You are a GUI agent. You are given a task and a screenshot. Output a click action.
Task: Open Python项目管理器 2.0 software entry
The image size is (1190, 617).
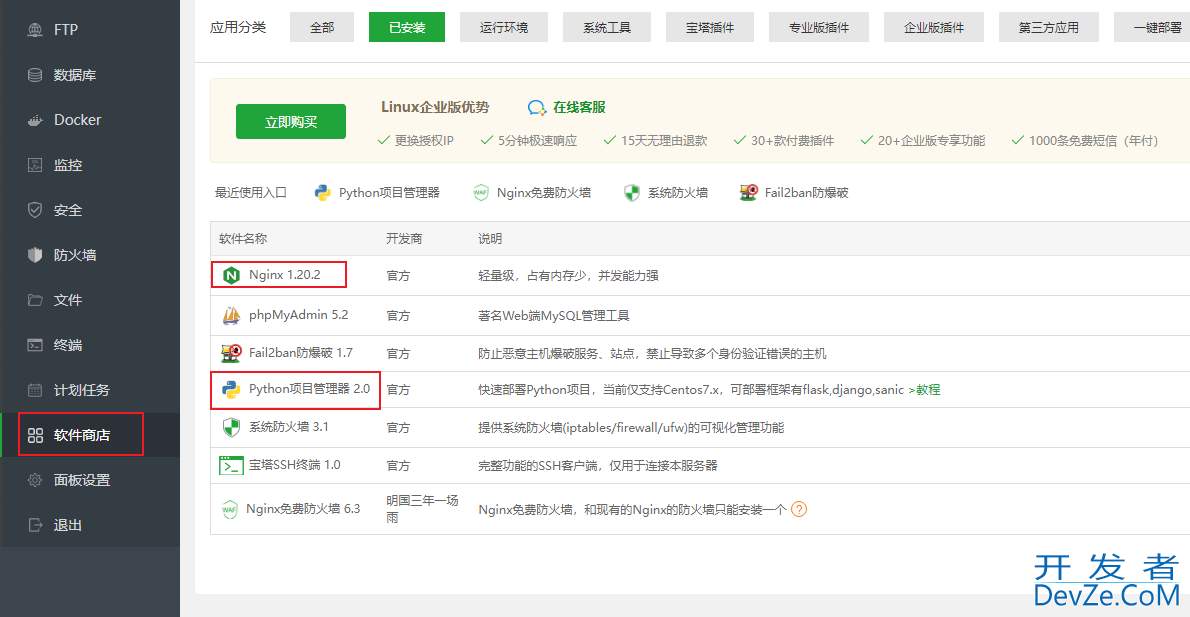pyautogui.click(x=309, y=389)
